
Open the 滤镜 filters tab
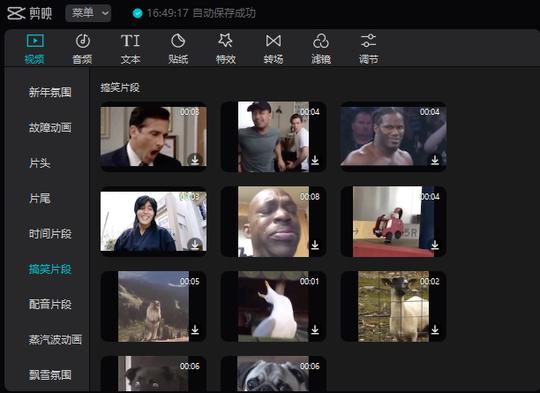pyautogui.click(x=321, y=49)
